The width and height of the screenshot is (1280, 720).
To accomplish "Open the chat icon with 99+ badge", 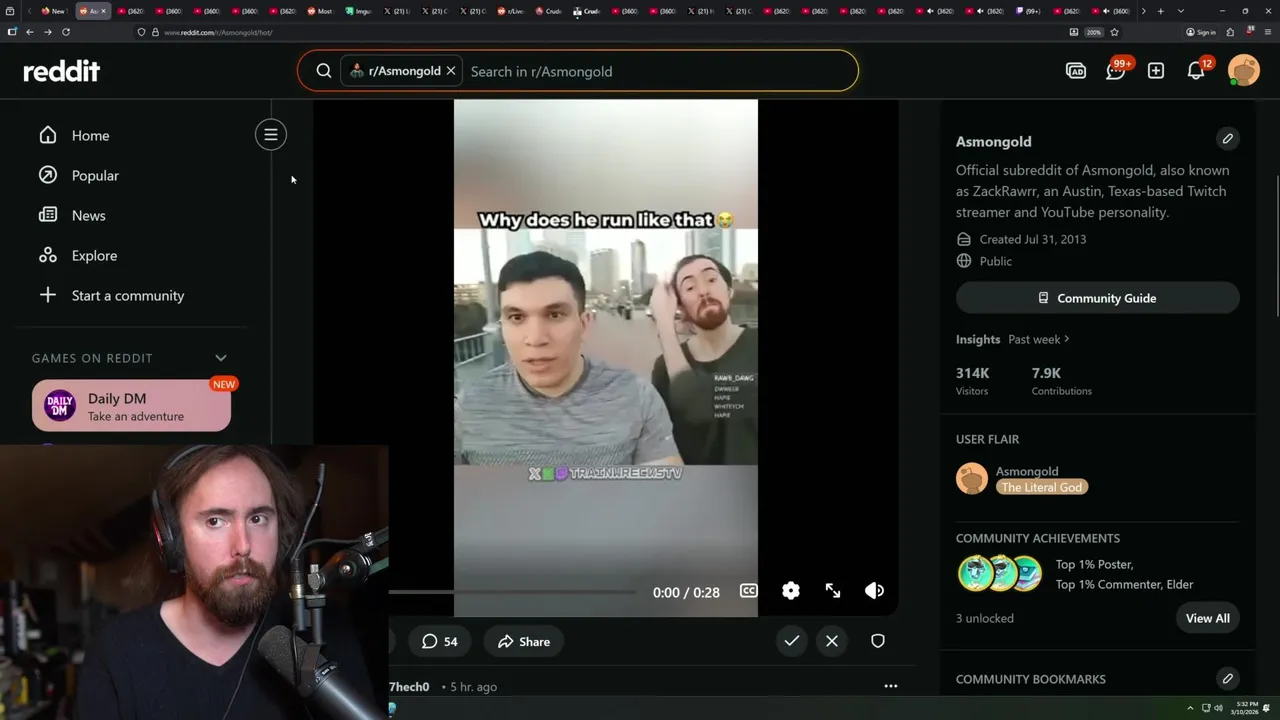I will (x=1116, y=71).
